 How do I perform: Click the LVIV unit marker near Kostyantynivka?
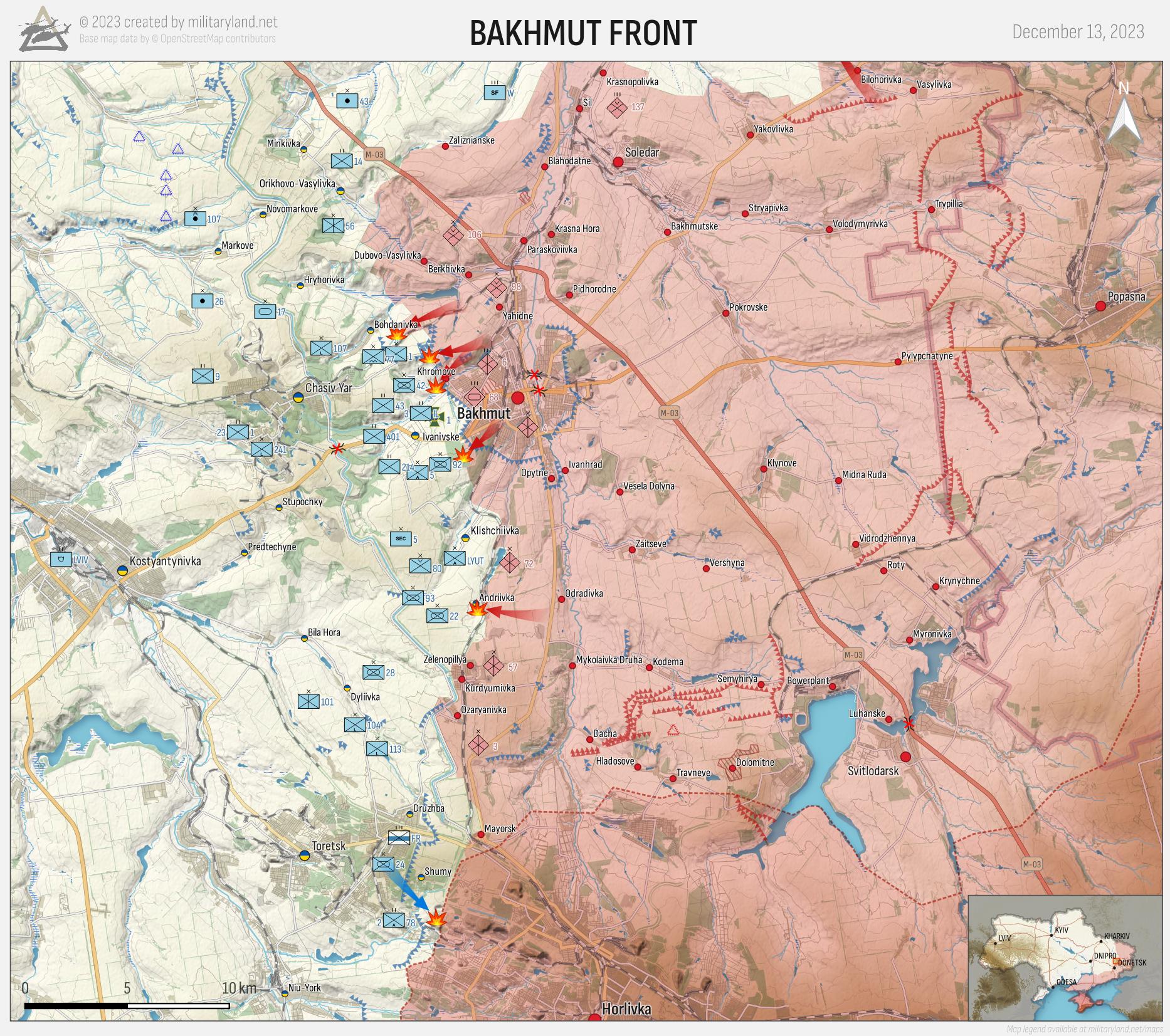pyautogui.click(x=61, y=559)
